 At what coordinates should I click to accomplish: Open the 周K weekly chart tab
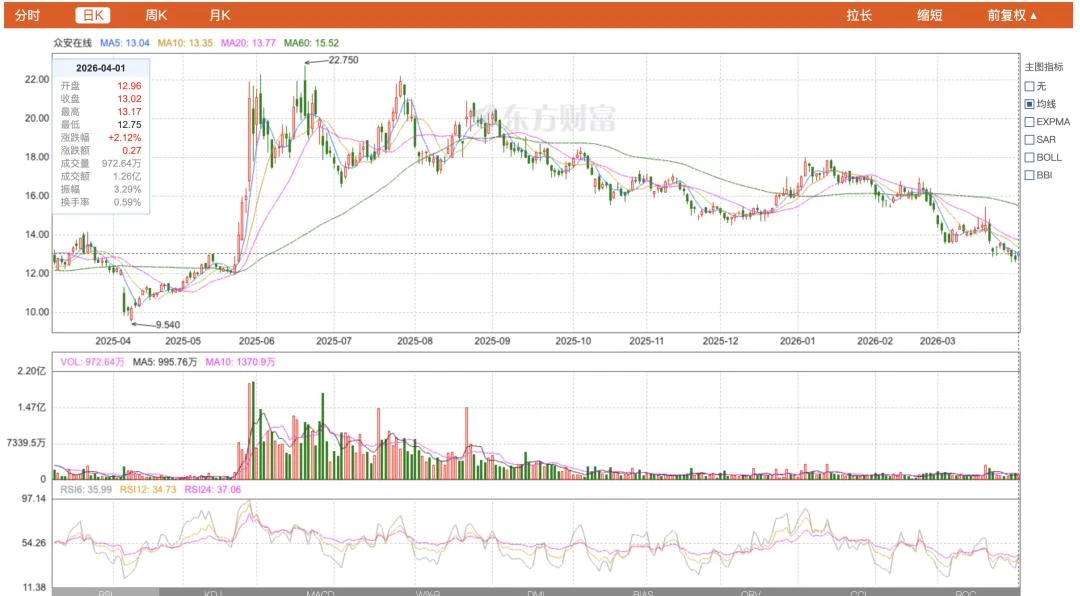(156, 15)
